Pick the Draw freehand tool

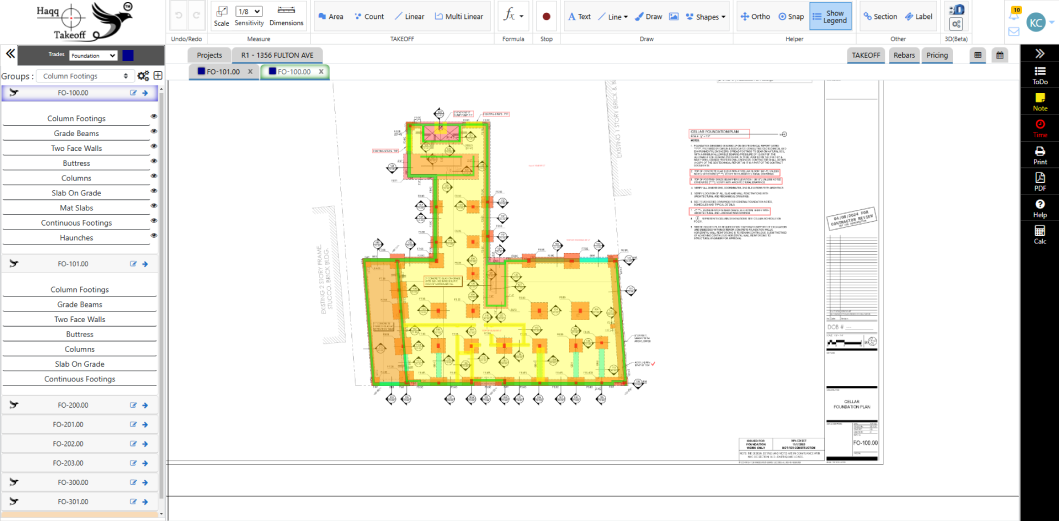click(x=647, y=17)
